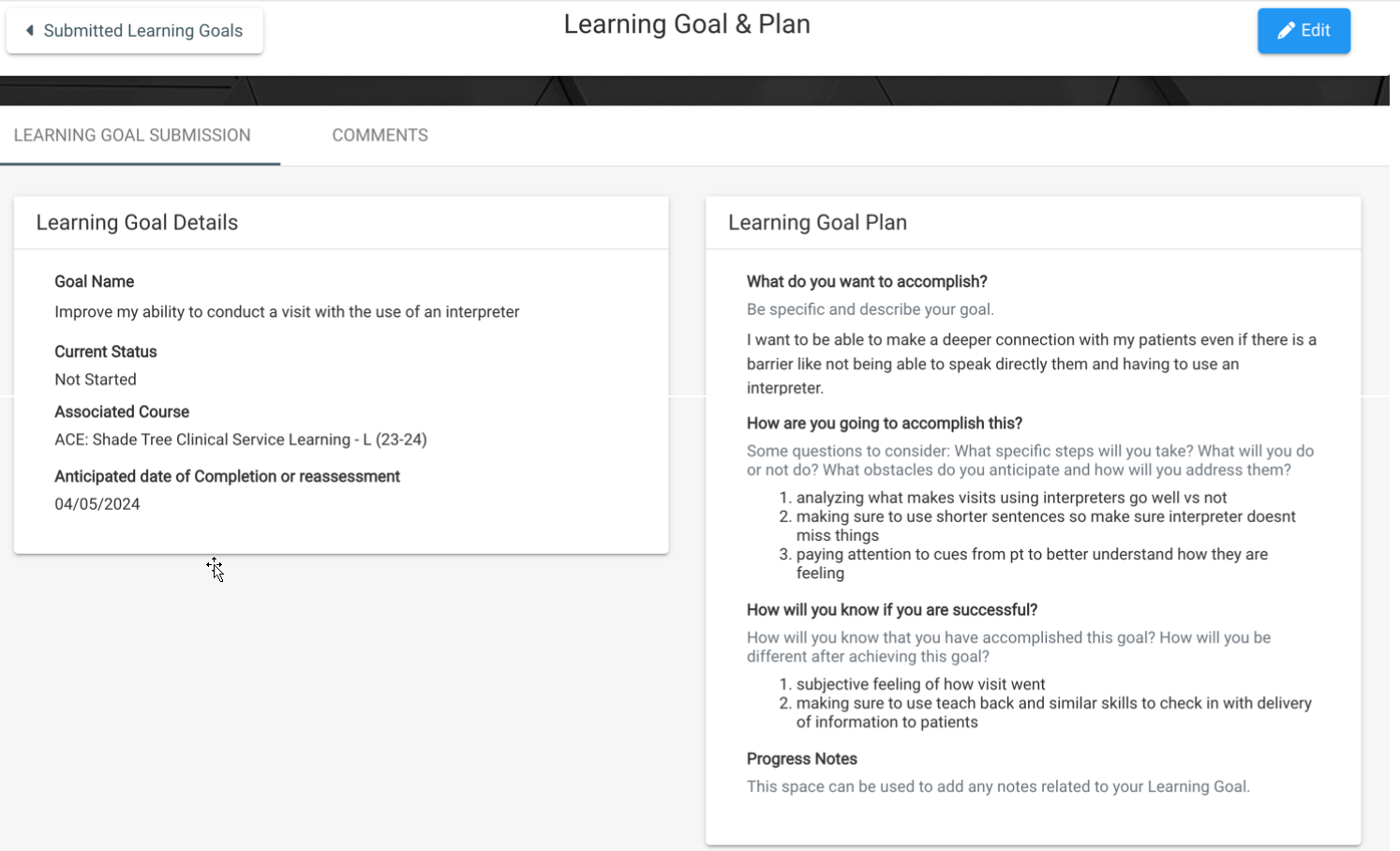Click the Edit button
This screenshot has width=1400, height=851.
1303,31
